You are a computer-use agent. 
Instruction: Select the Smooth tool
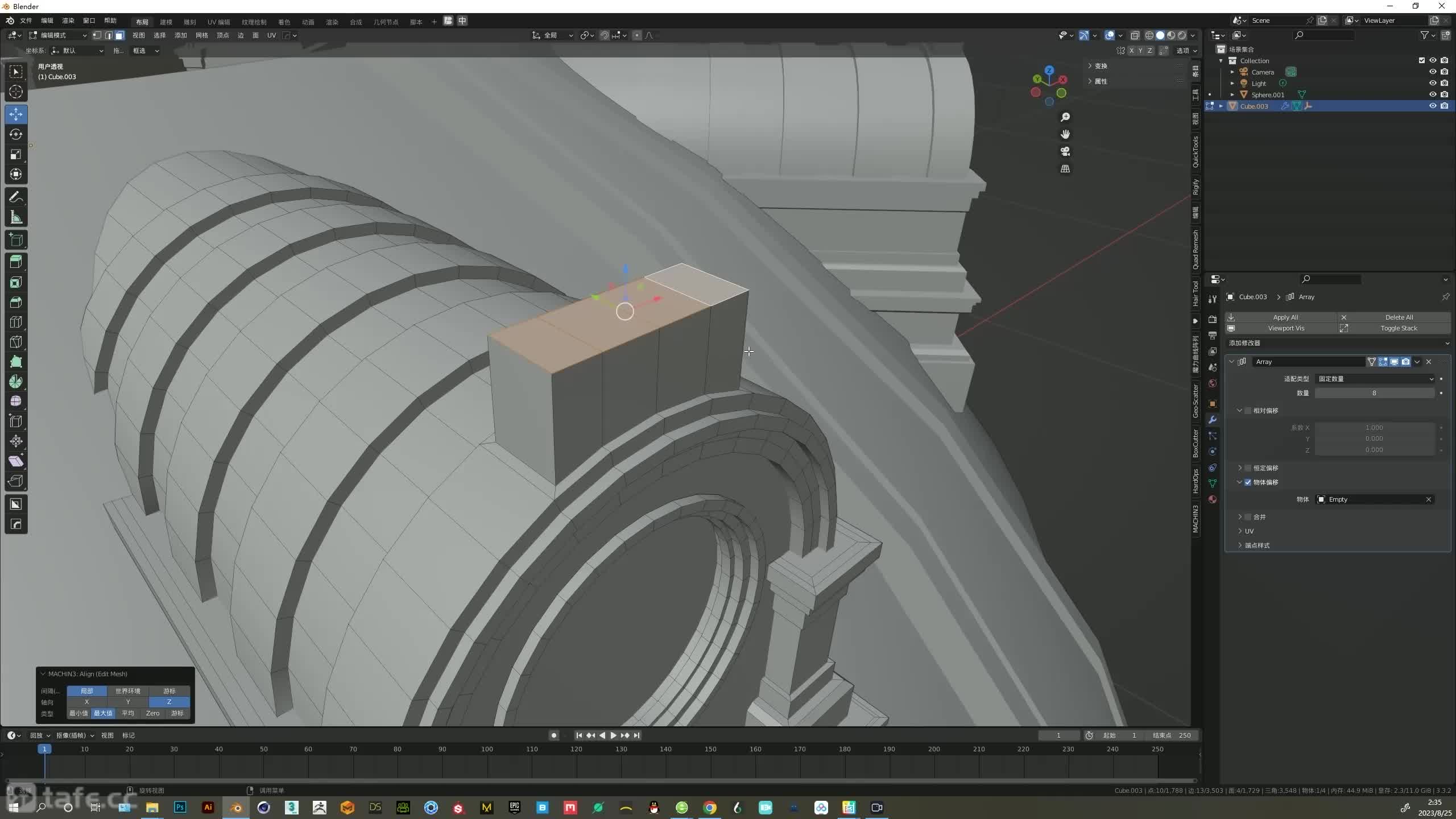[16, 402]
